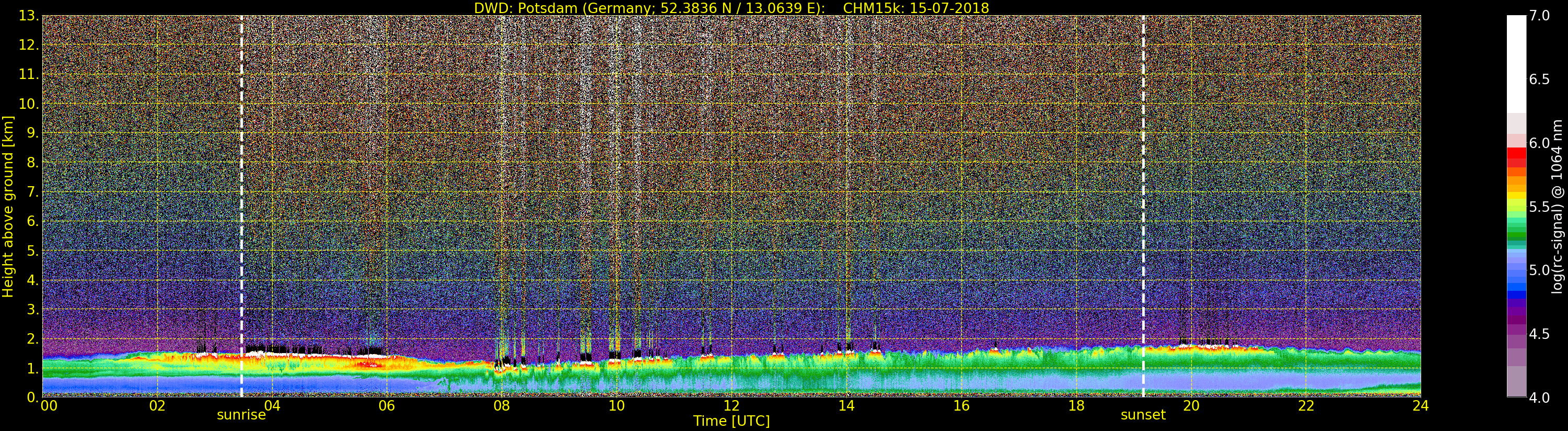Click the colorbar tick label '5.5'
1568x431 pixels.
1539,207
